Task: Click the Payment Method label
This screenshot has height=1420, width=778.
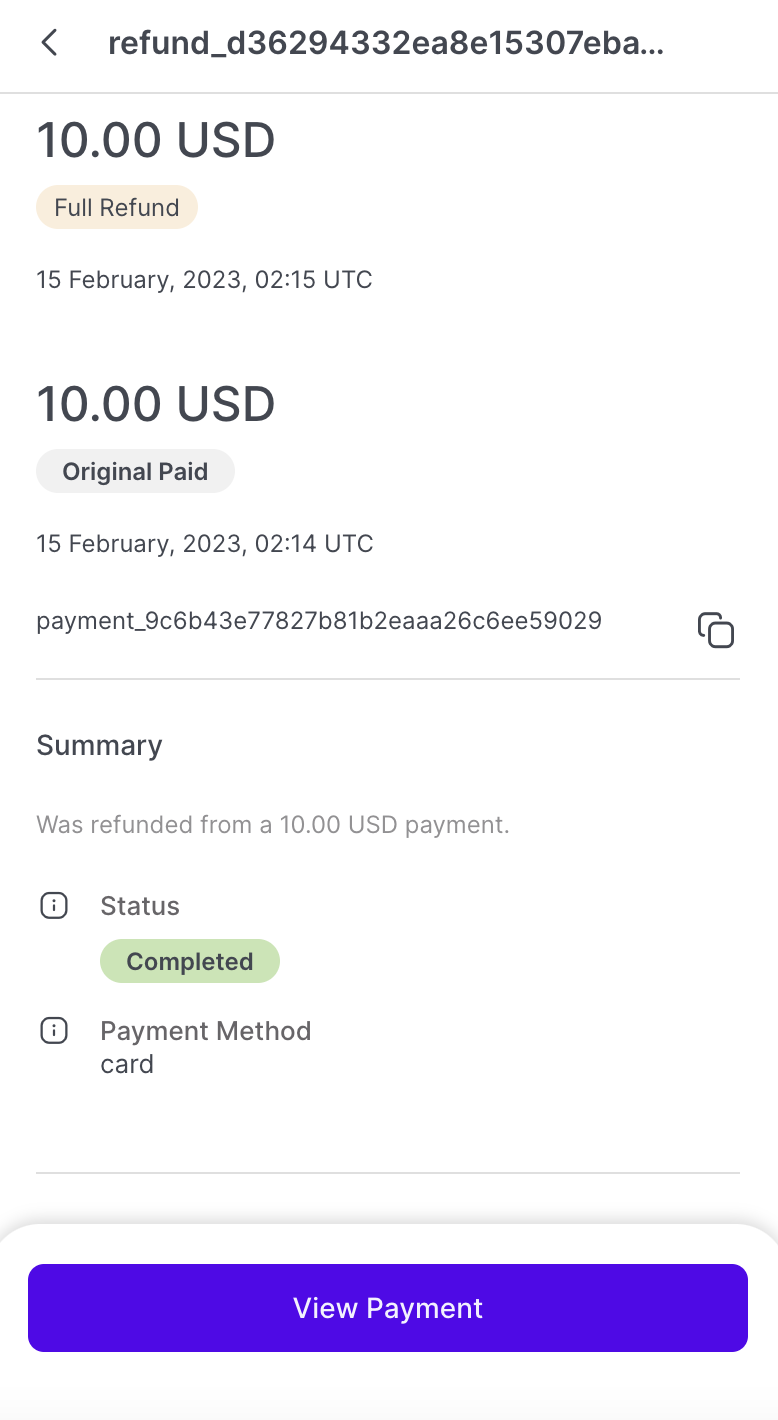Action: [206, 1031]
